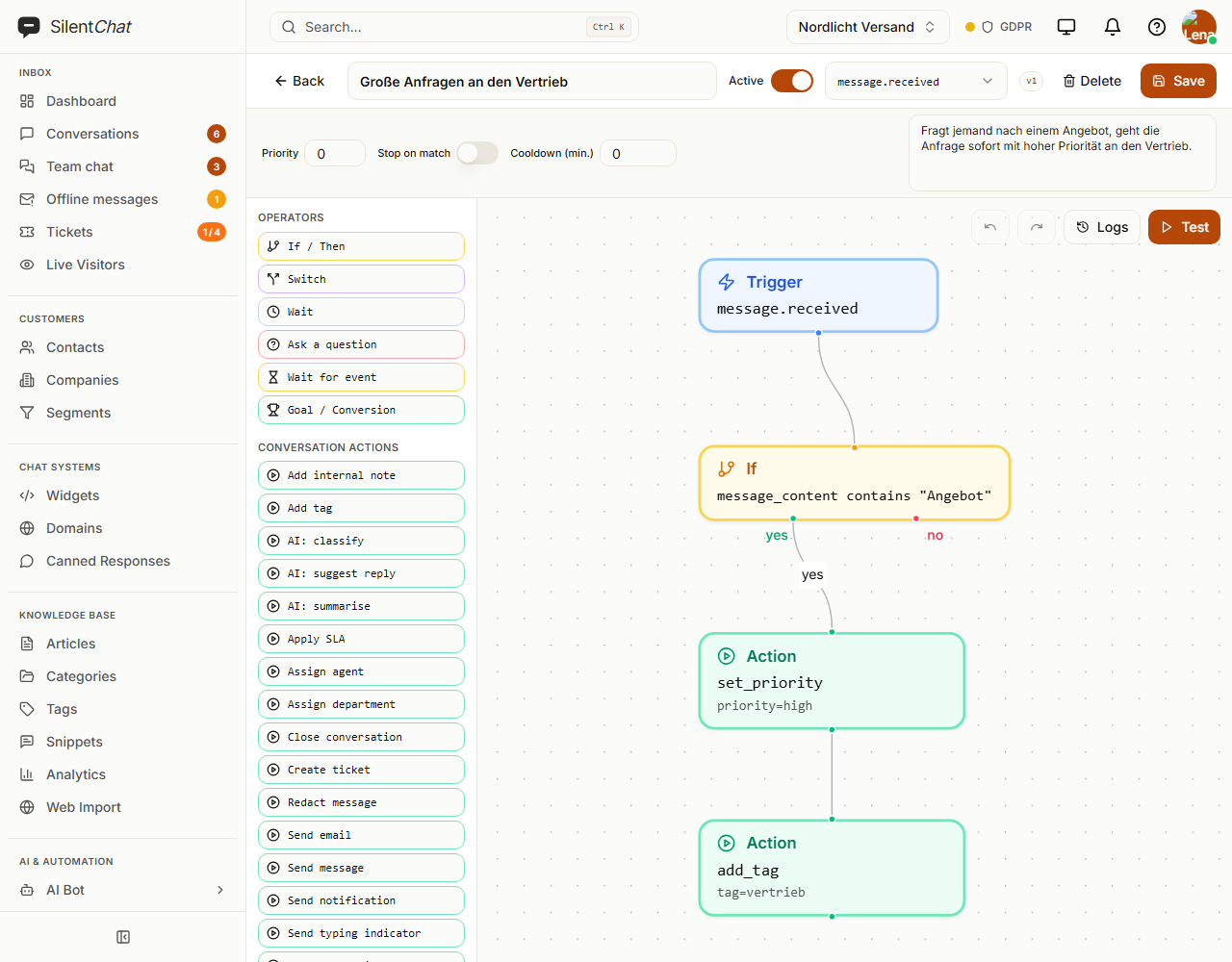Open the Nordlicht Versand workspace switcher
The image size is (1232, 962).
(868, 27)
